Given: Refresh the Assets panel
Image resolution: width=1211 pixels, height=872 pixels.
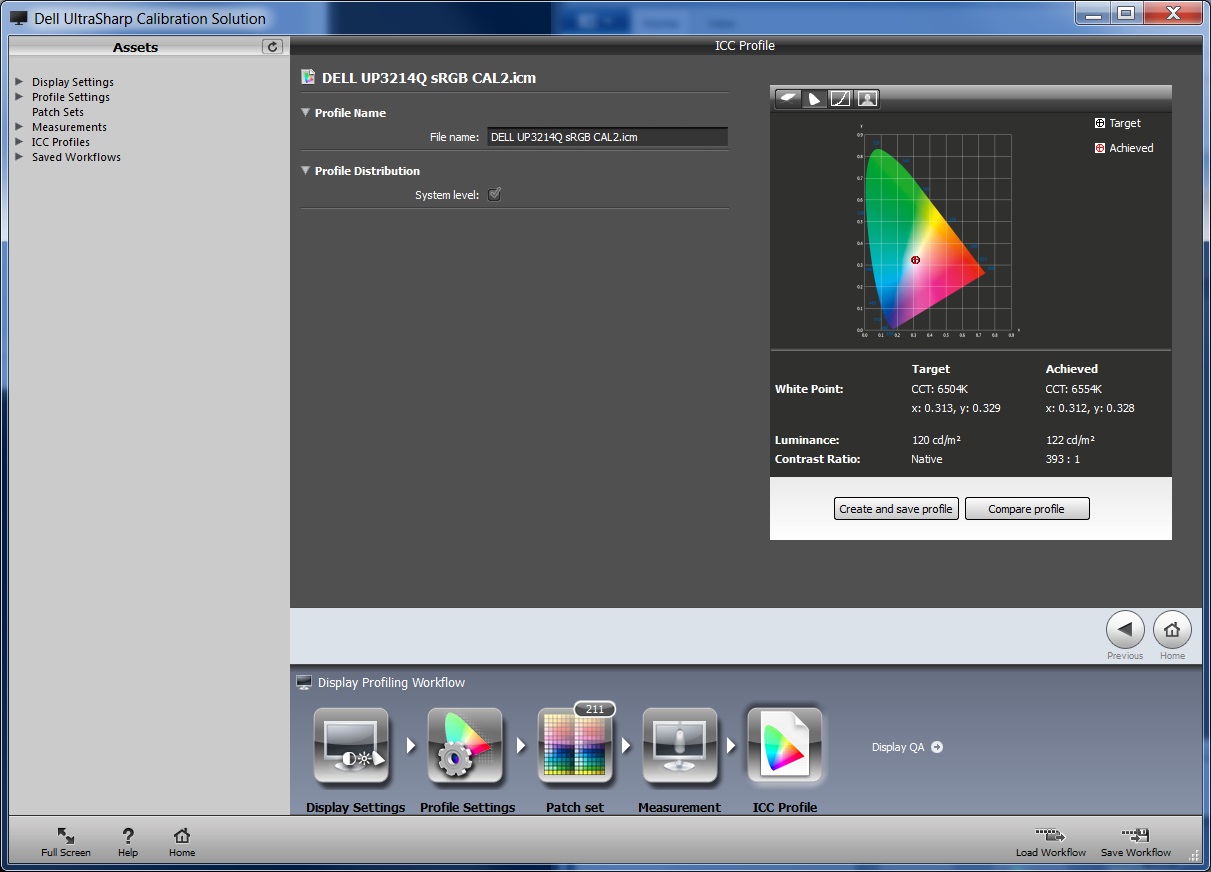Looking at the screenshot, I should pos(272,47).
